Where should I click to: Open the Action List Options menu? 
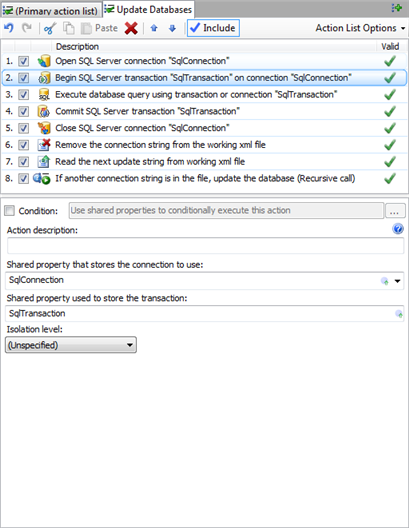(x=360, y=28)
